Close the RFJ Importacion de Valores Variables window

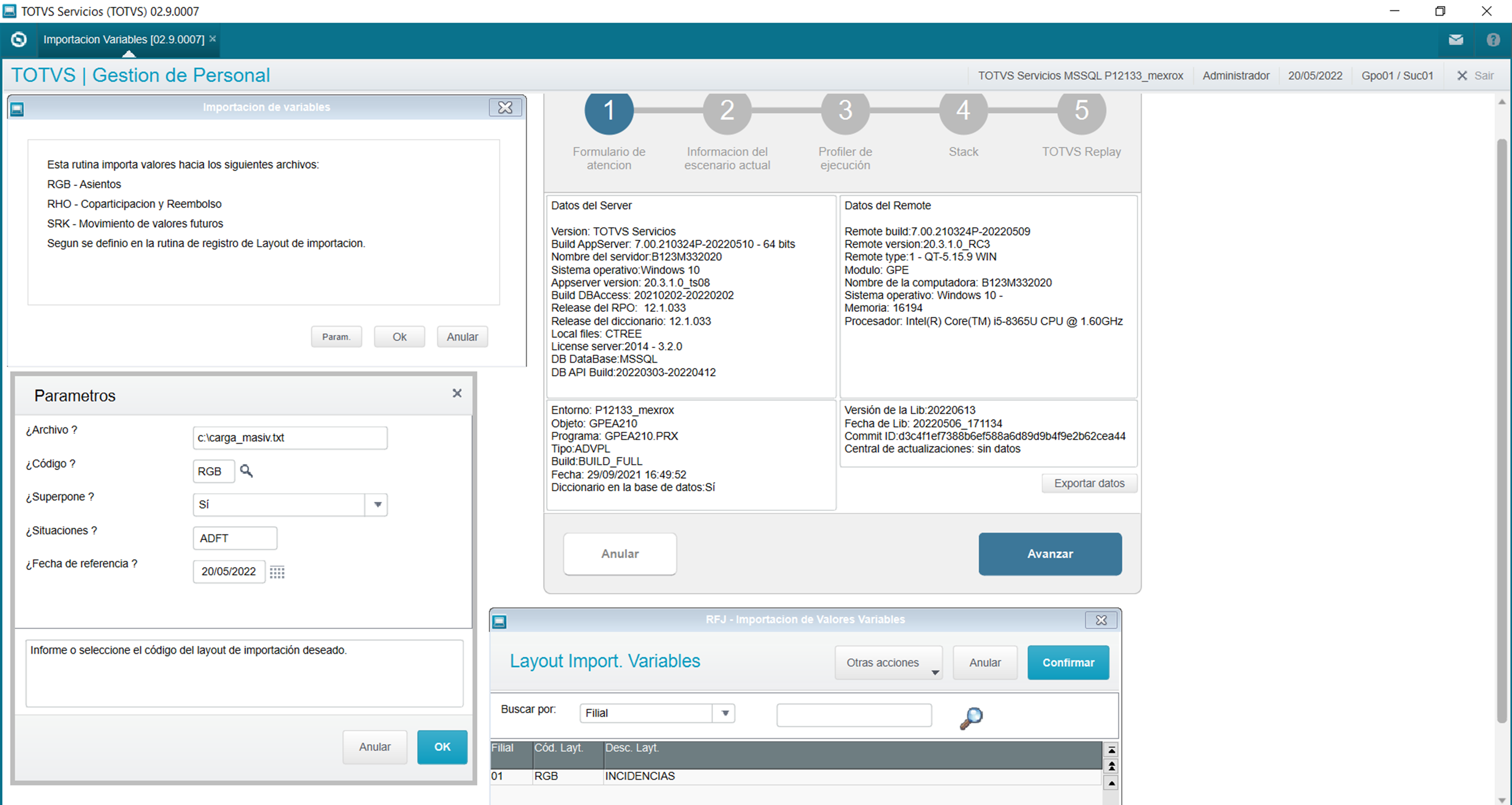1101,620
